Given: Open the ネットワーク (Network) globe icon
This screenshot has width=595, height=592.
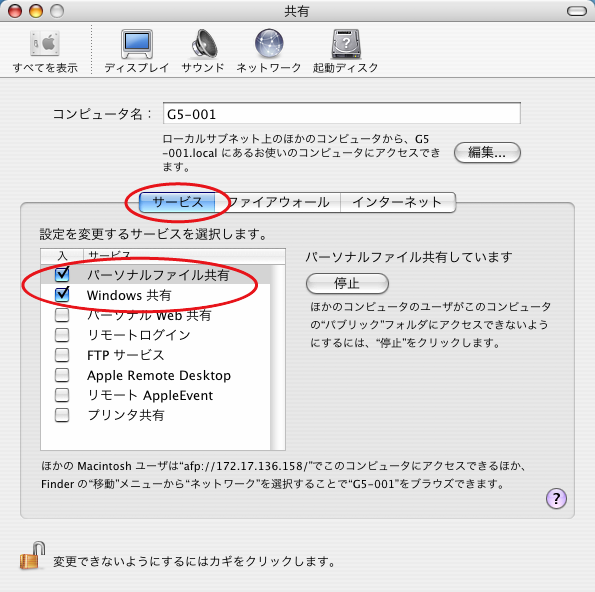Looking at the screenshot, I should (269, 43).
